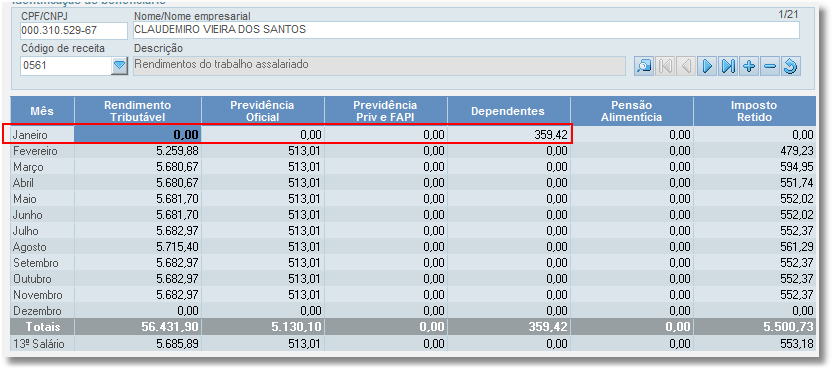Click the Código de receita field 0561

[66, 66]
